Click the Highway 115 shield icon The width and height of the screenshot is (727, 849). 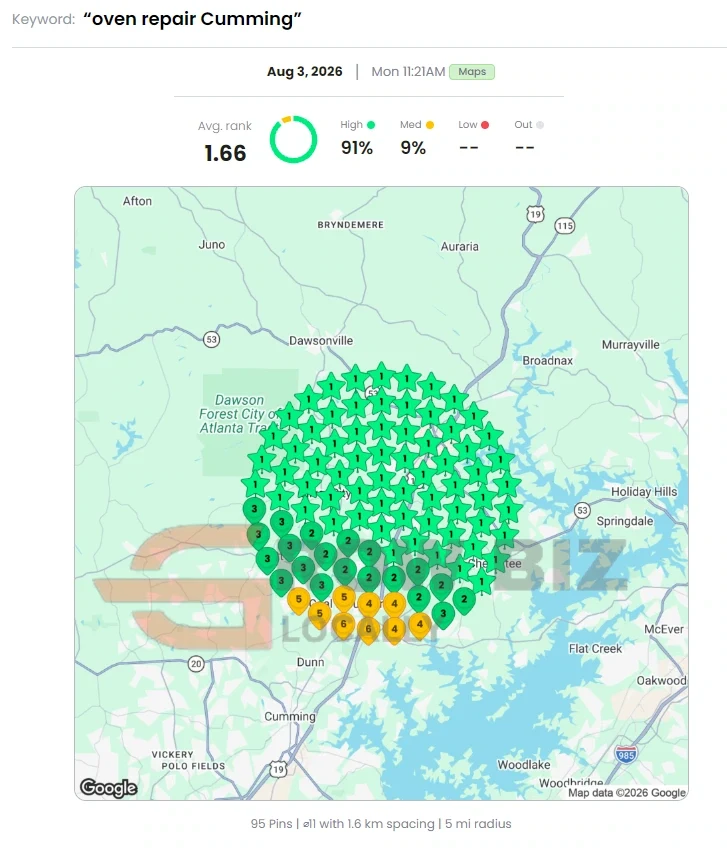(565, 226)
